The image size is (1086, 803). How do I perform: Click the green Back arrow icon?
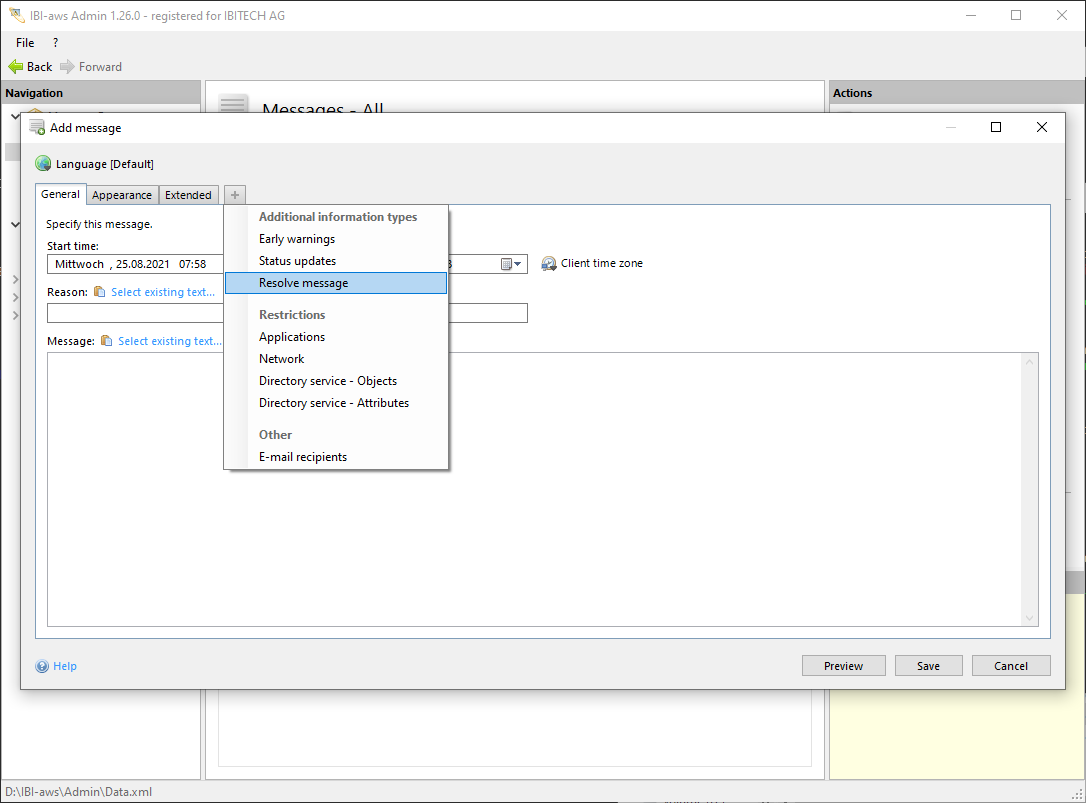click(15, 67)
